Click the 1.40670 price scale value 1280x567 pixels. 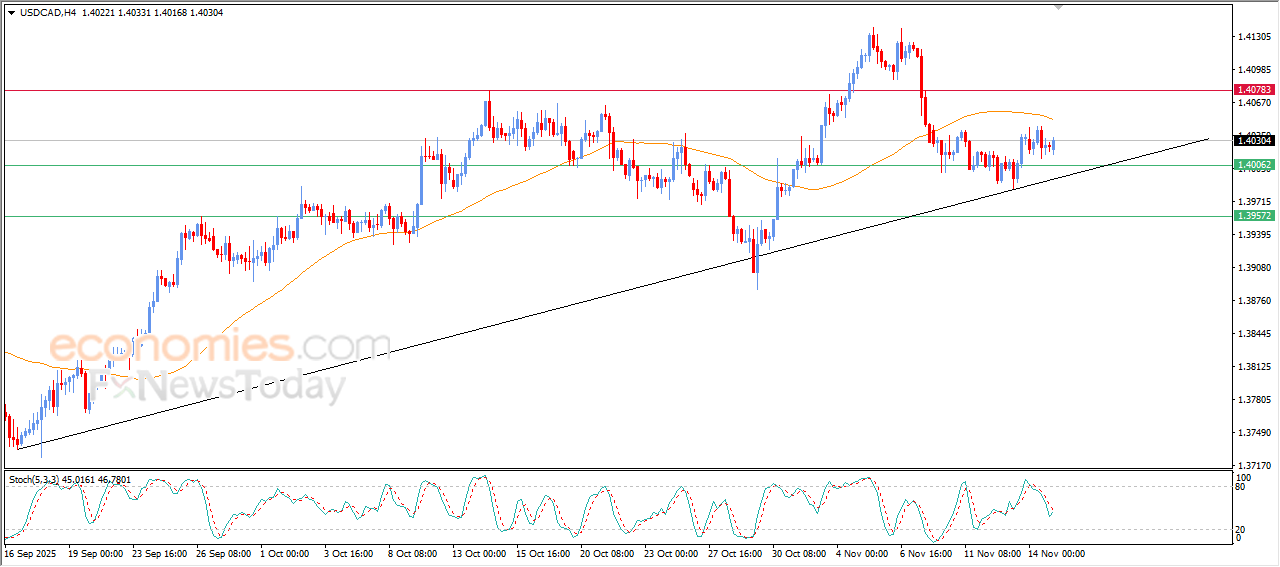pos(1254,103)
